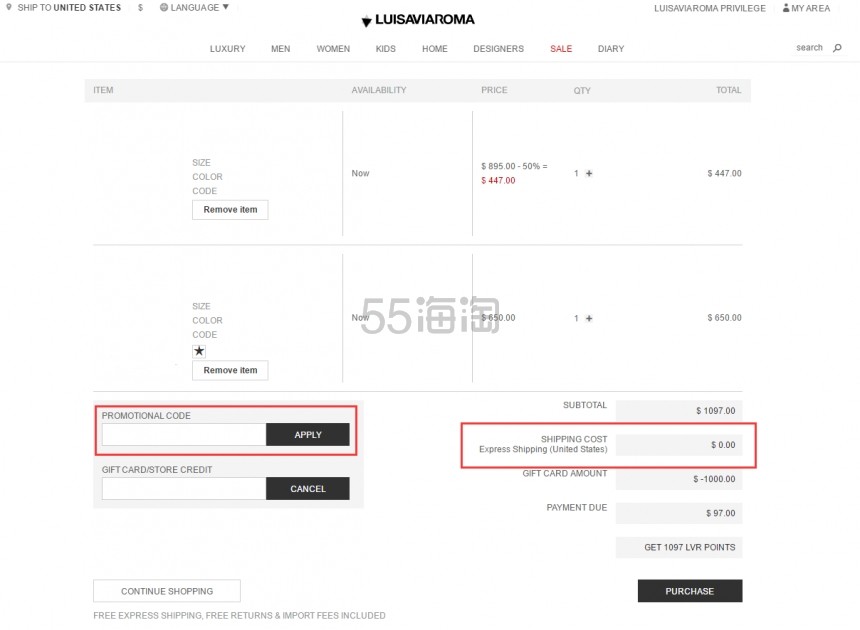Remove the first cart item

click(230, 210)
